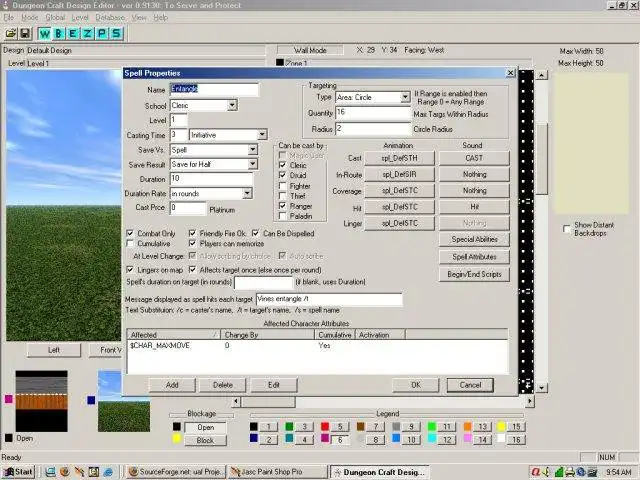The height and width of the screenshot is (480, 640).
Task: Click the Add attribute button
Action: (x=172, y=385)
